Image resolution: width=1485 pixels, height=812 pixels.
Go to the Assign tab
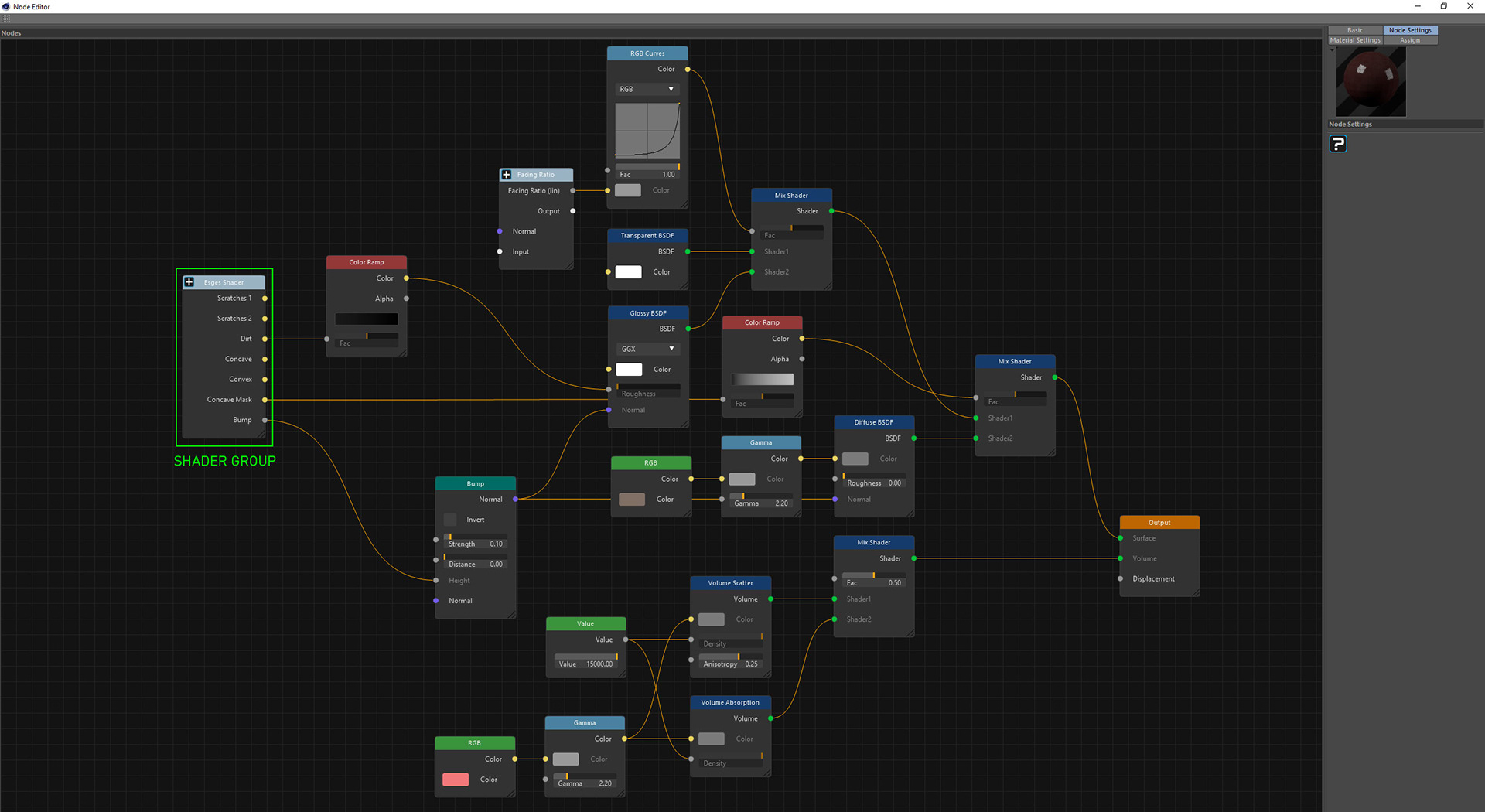(x=1410, y=40)
